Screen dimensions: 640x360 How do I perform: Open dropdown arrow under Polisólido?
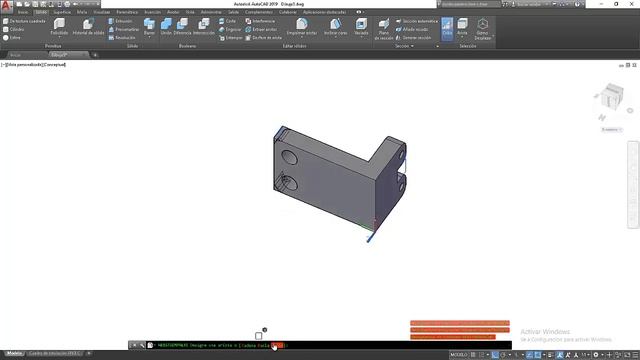click(59, 37)
